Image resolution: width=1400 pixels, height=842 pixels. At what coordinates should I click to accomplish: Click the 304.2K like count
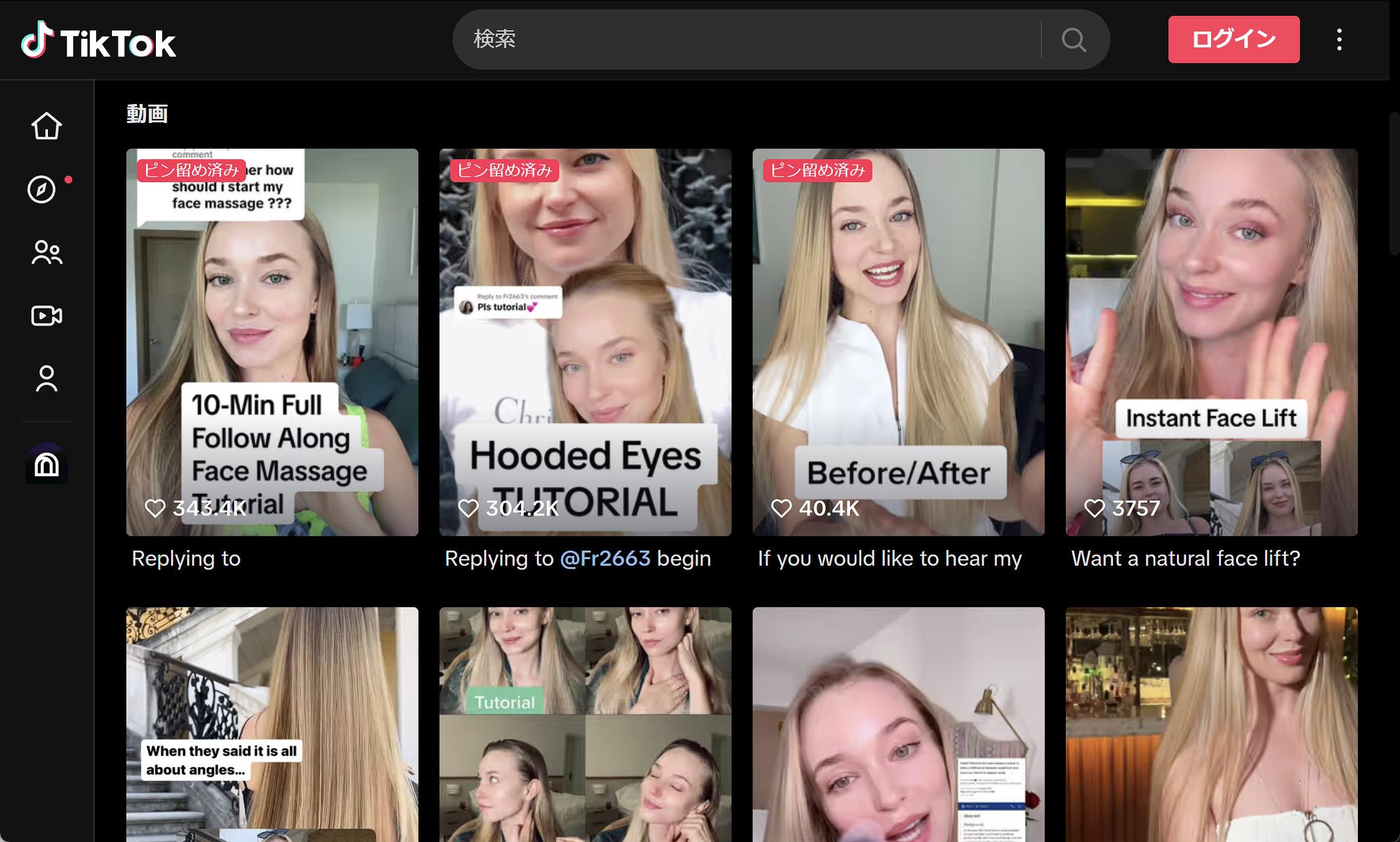point(522,508)
